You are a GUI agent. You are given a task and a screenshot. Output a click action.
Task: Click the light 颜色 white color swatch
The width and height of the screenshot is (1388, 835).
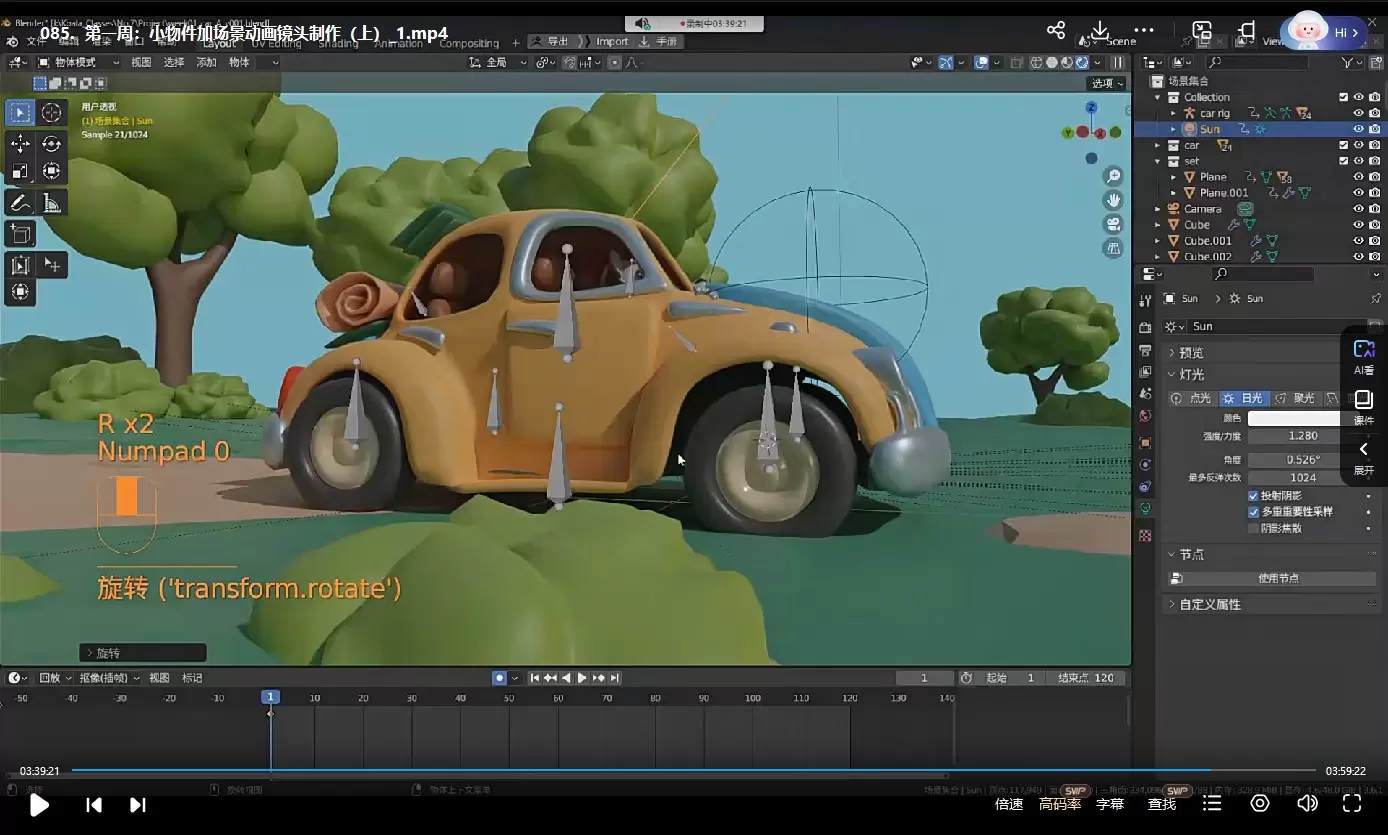point(1295,419)
